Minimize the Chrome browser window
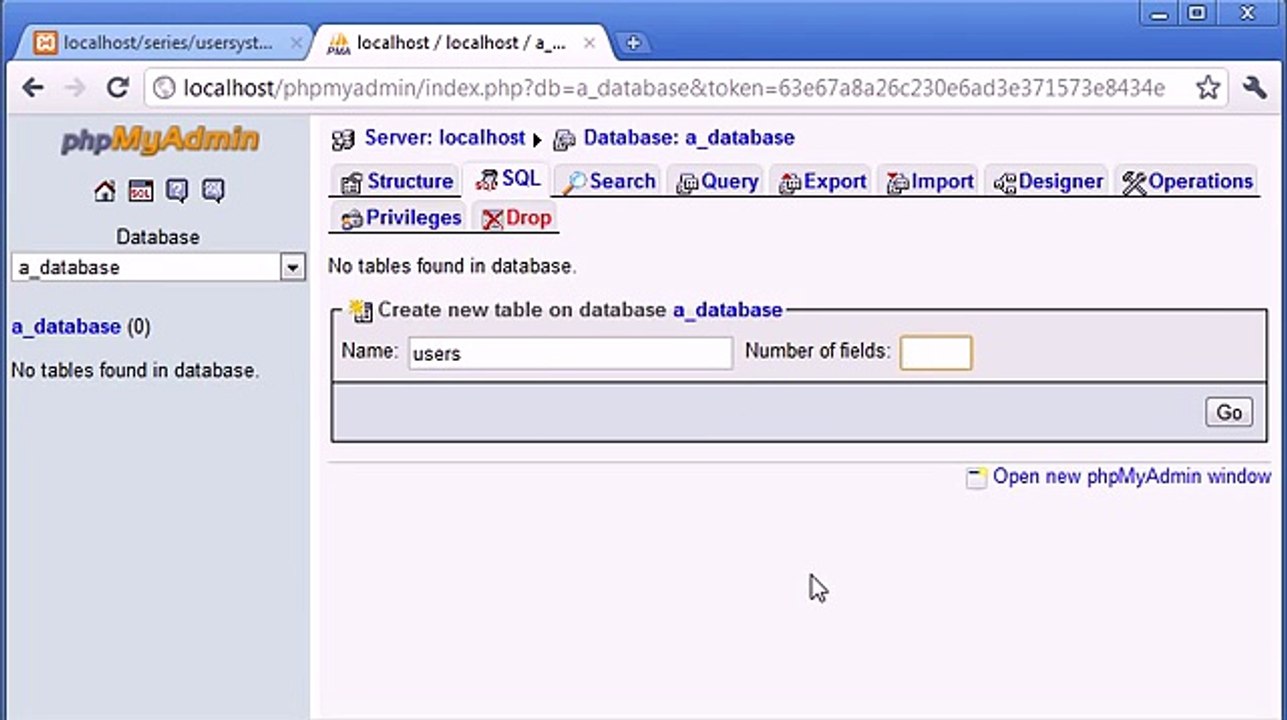1287x720 pixels. (x=1160, y=13)
